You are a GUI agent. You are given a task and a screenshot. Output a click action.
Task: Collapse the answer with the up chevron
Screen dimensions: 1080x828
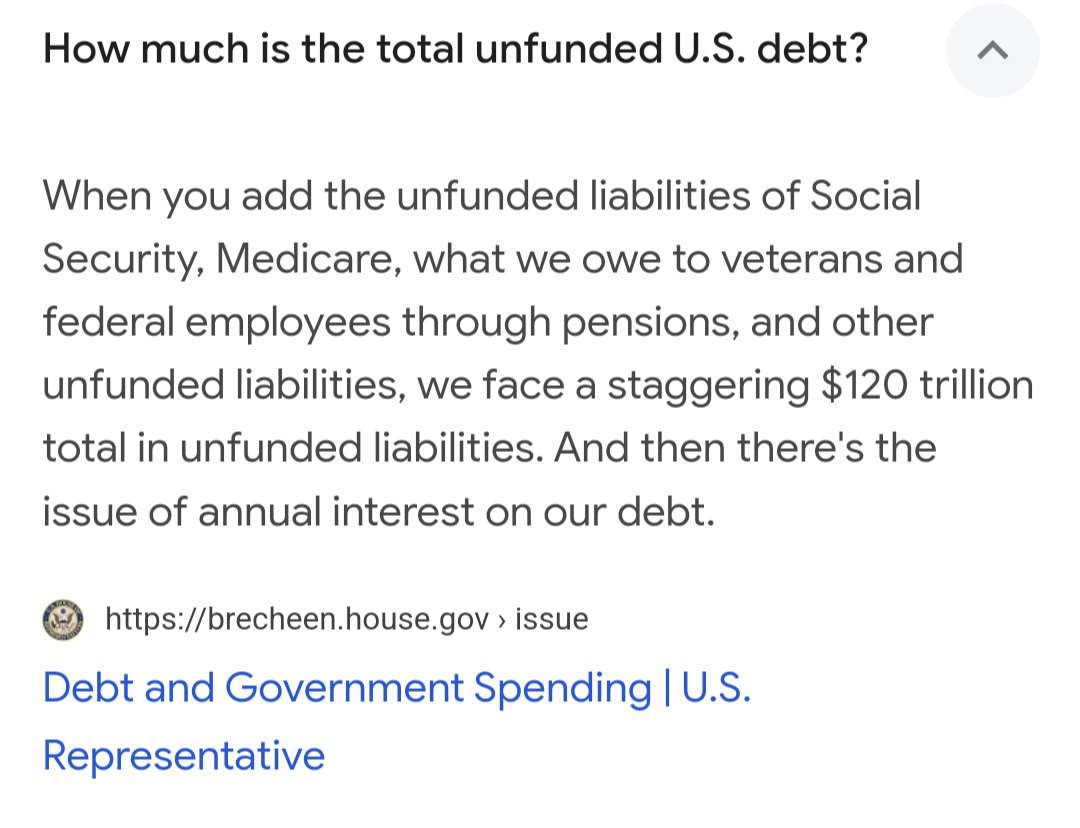(x=993, y=50)
